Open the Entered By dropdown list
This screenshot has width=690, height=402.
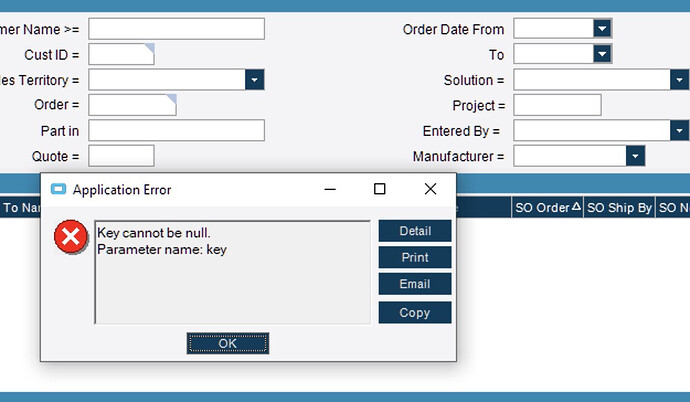pos(679,130)
